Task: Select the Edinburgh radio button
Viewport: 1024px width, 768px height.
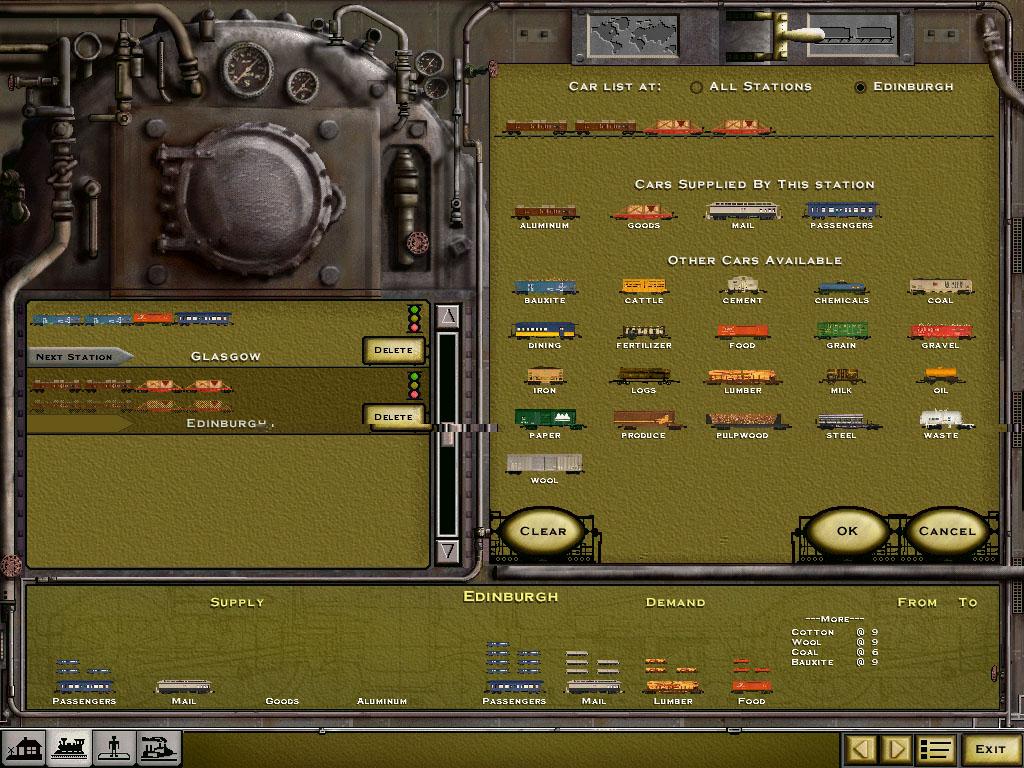Action: click(x=860, y=87)
